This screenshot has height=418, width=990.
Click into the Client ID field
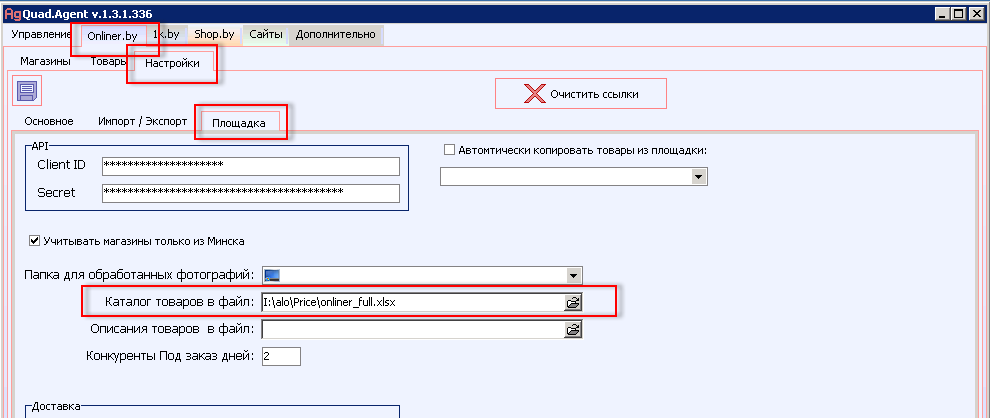(x=251, y=166)
